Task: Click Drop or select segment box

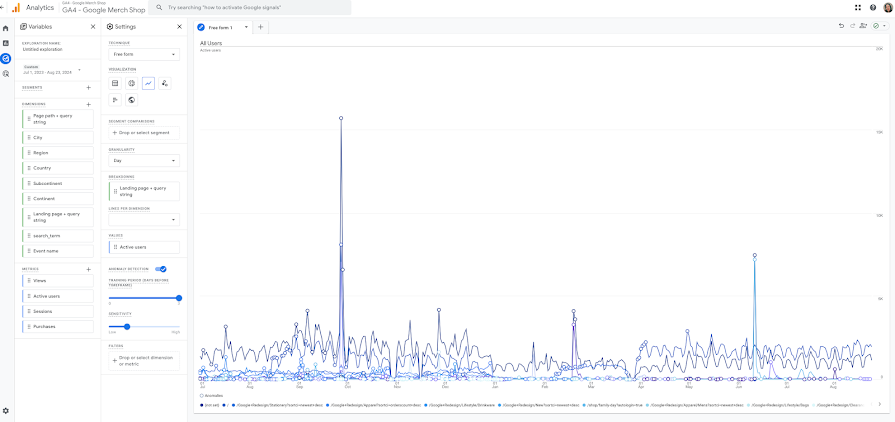Action: tap(144, 132)
